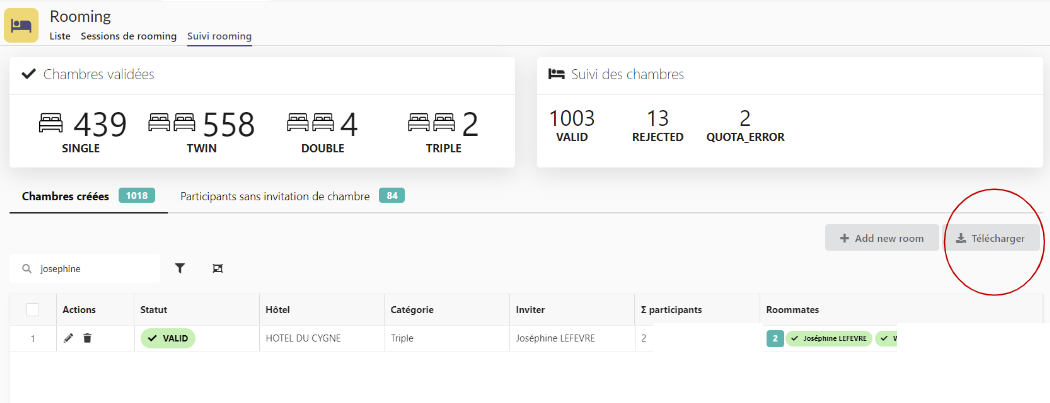This screenshot has height=403, width=1050.
Task: Sort by the Hôtel column header
Action: click(277, 310)
